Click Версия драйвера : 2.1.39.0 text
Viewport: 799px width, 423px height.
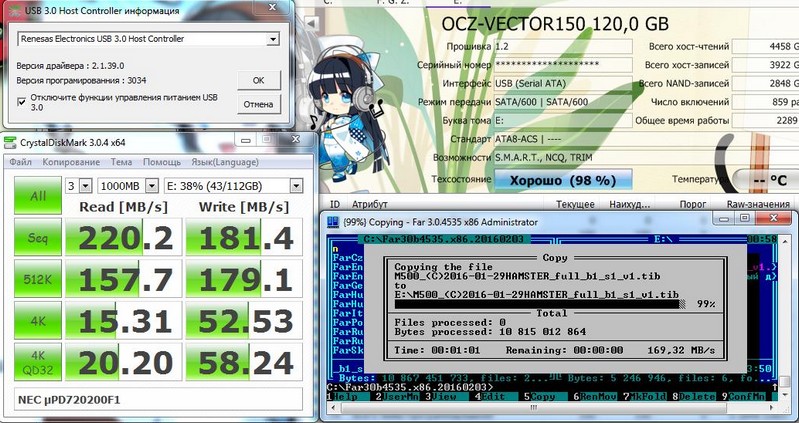click(x=70, y=66)
